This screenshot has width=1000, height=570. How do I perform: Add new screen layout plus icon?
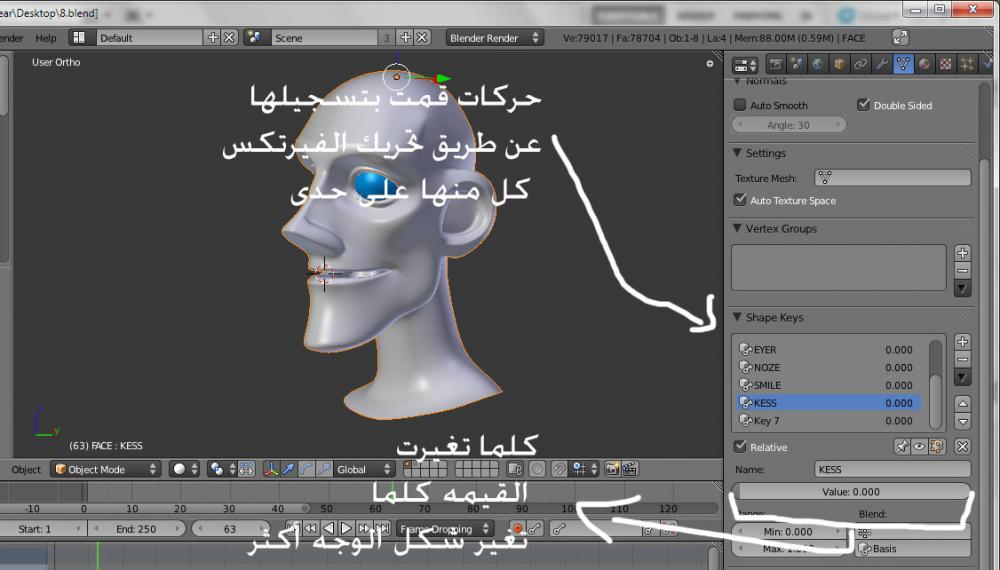tap(213, 38)
